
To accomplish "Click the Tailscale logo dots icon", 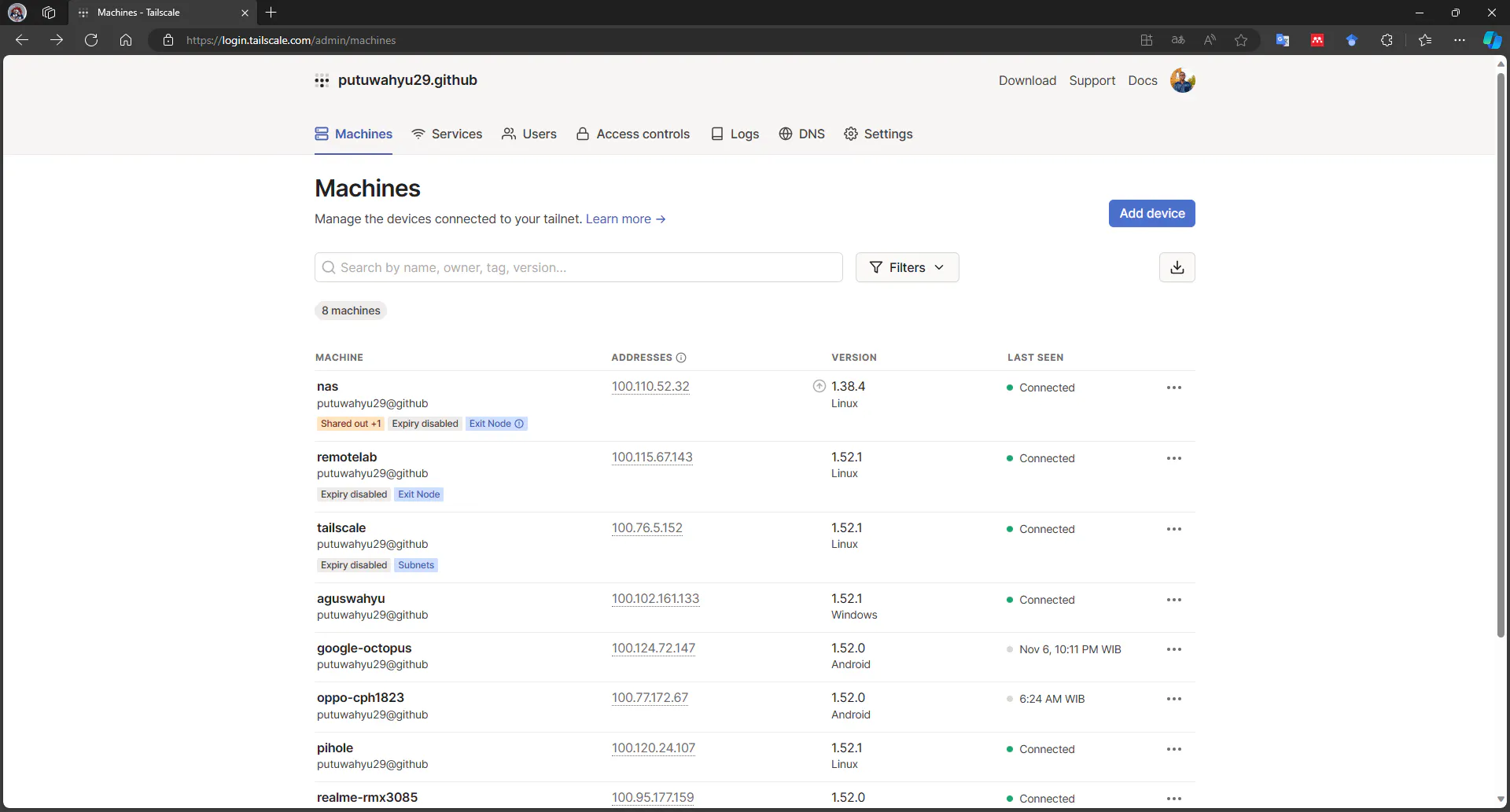I will pos(322,80).
